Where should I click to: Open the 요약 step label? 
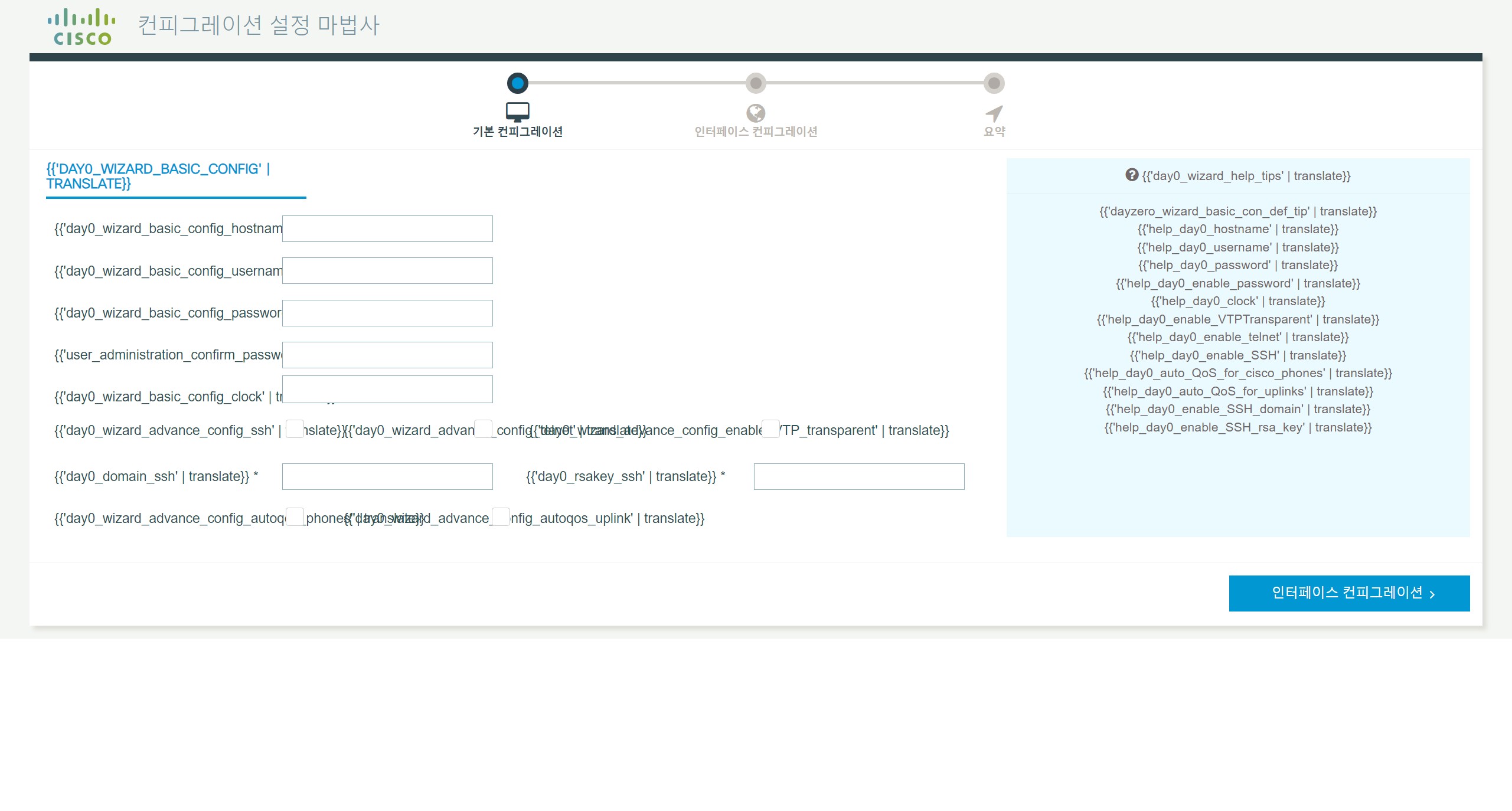click(x=994, y=132)
